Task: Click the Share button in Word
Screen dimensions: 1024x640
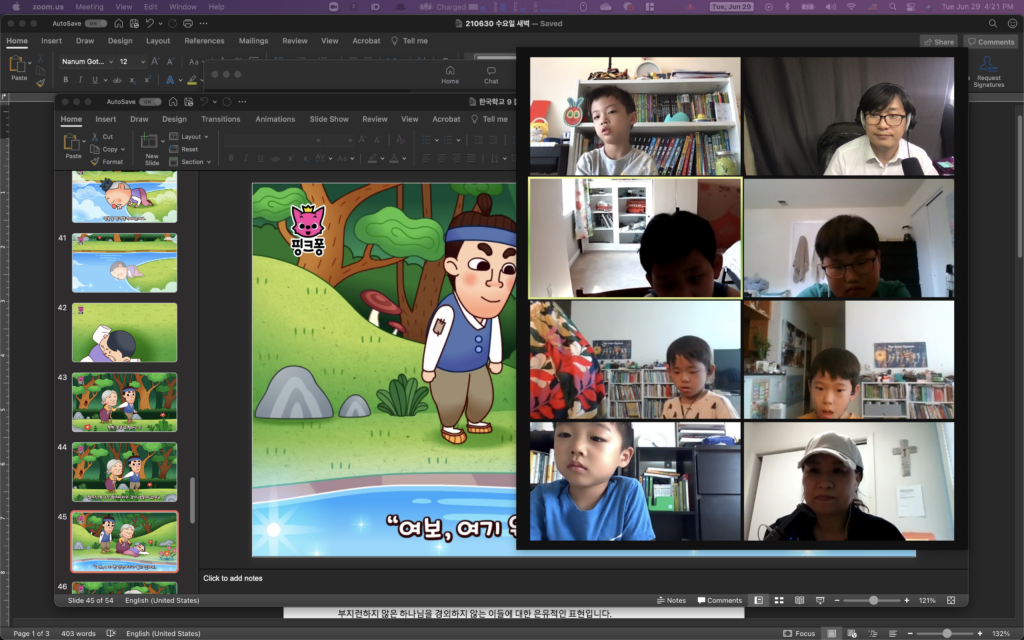Action: click(938, 42)
